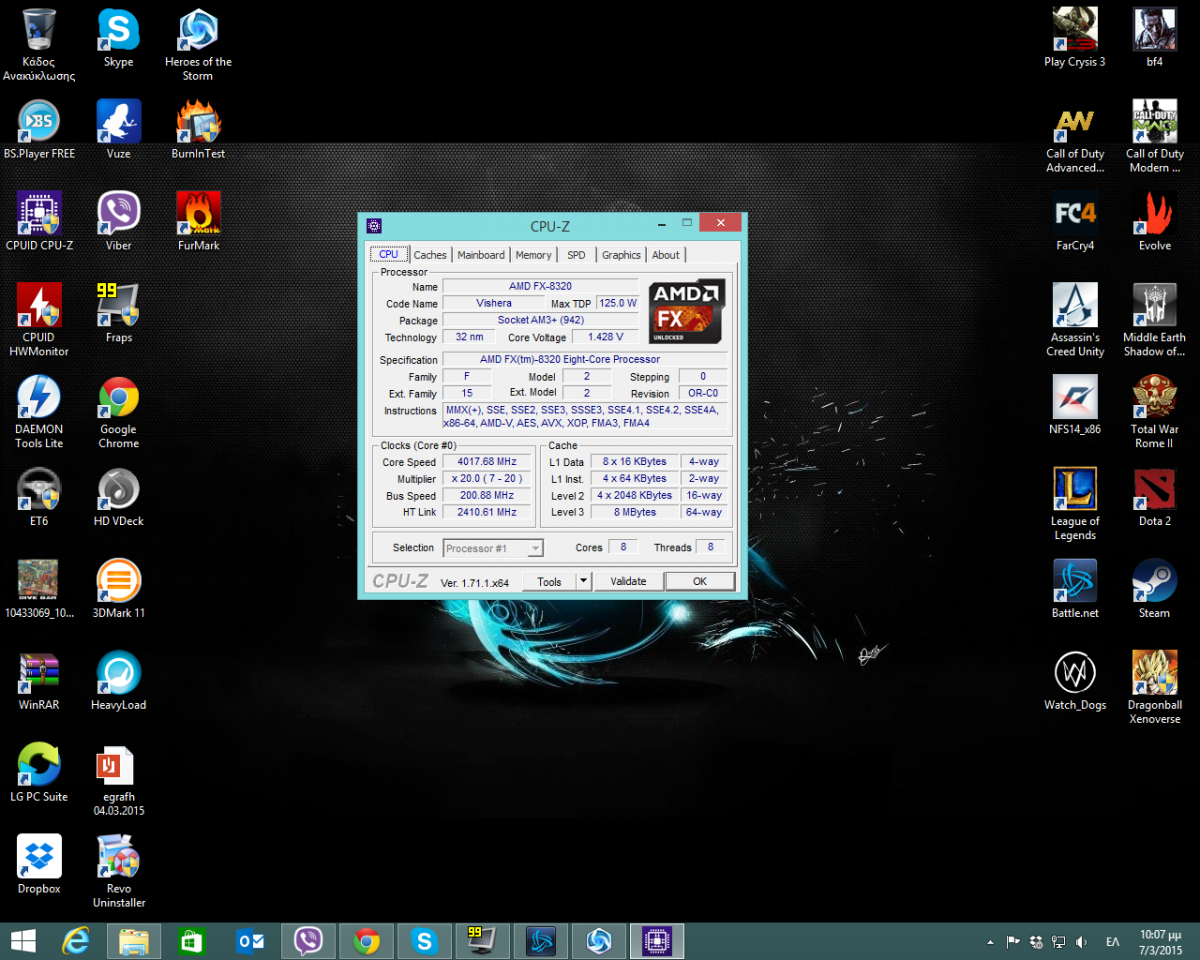Select the Evolve desktop icon
1200x960 pixels.
point(1155,221)
